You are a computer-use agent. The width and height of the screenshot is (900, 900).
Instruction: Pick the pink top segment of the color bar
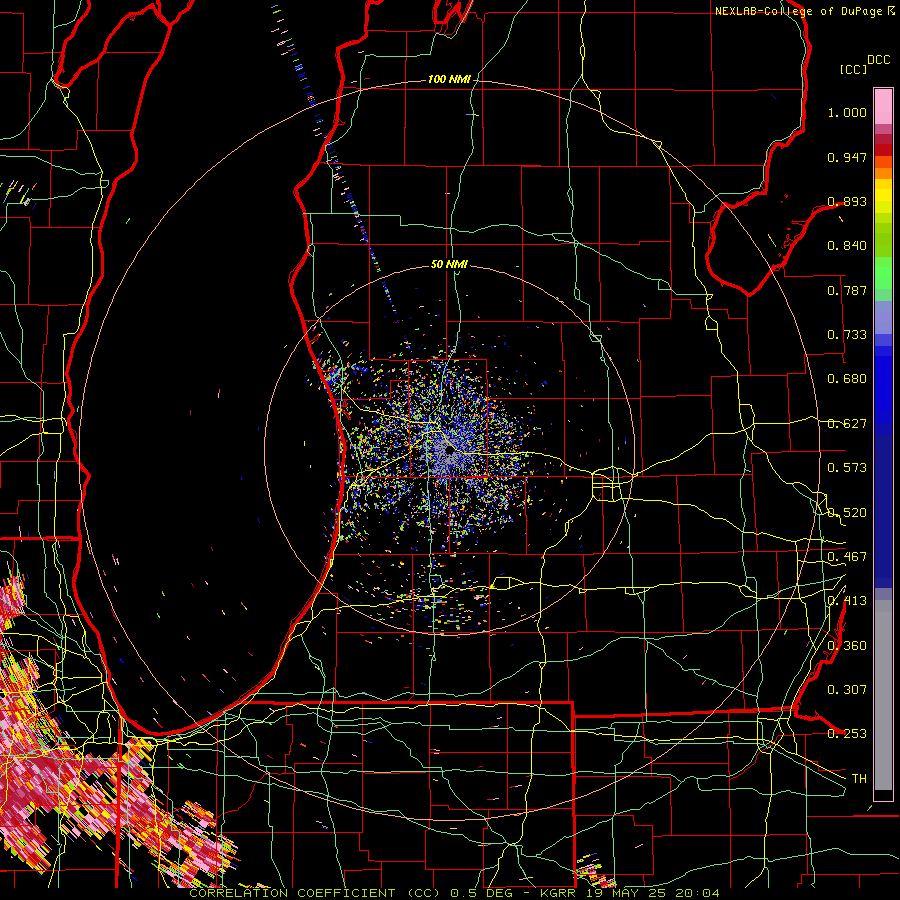(883, 107)
